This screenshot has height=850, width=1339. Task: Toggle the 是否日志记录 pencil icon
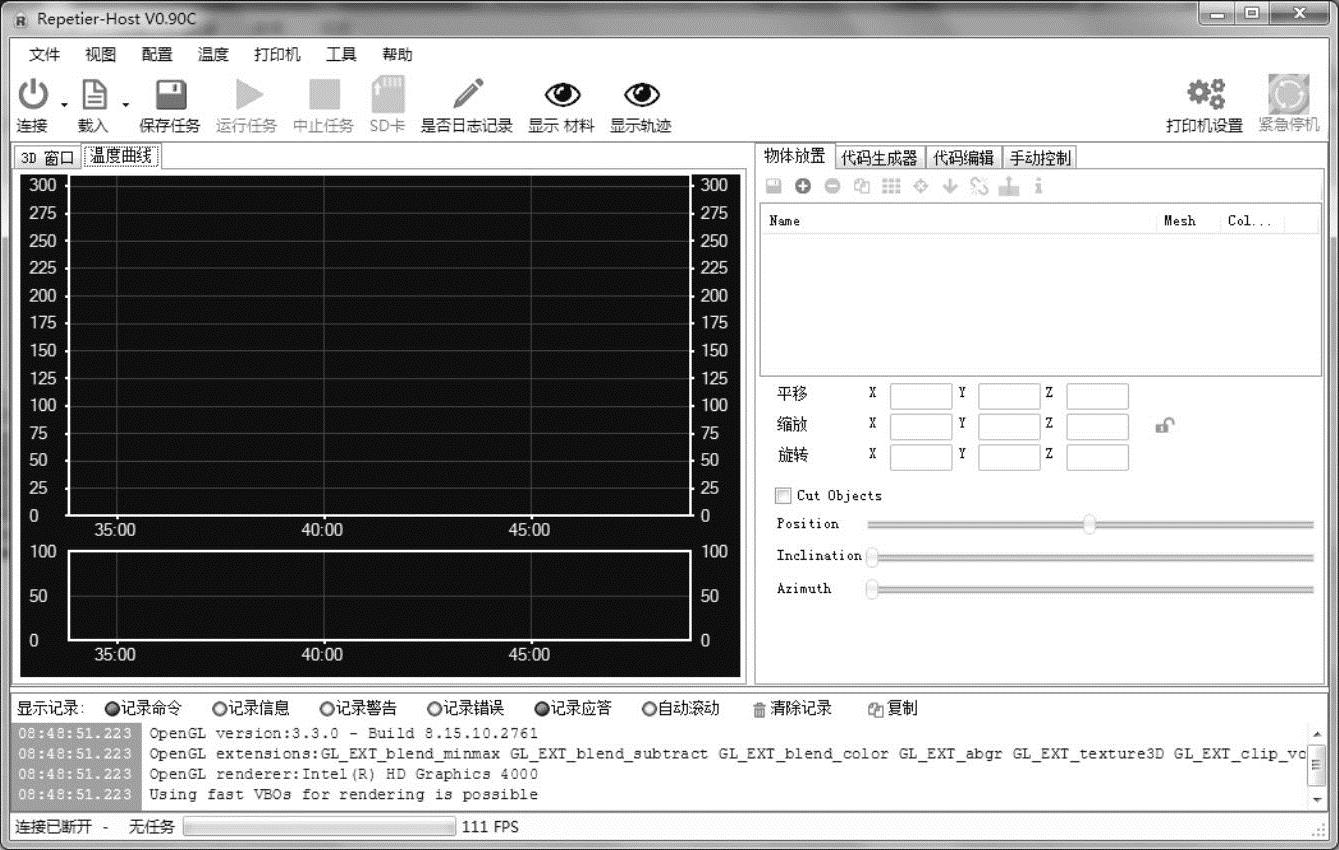point(466,95)
